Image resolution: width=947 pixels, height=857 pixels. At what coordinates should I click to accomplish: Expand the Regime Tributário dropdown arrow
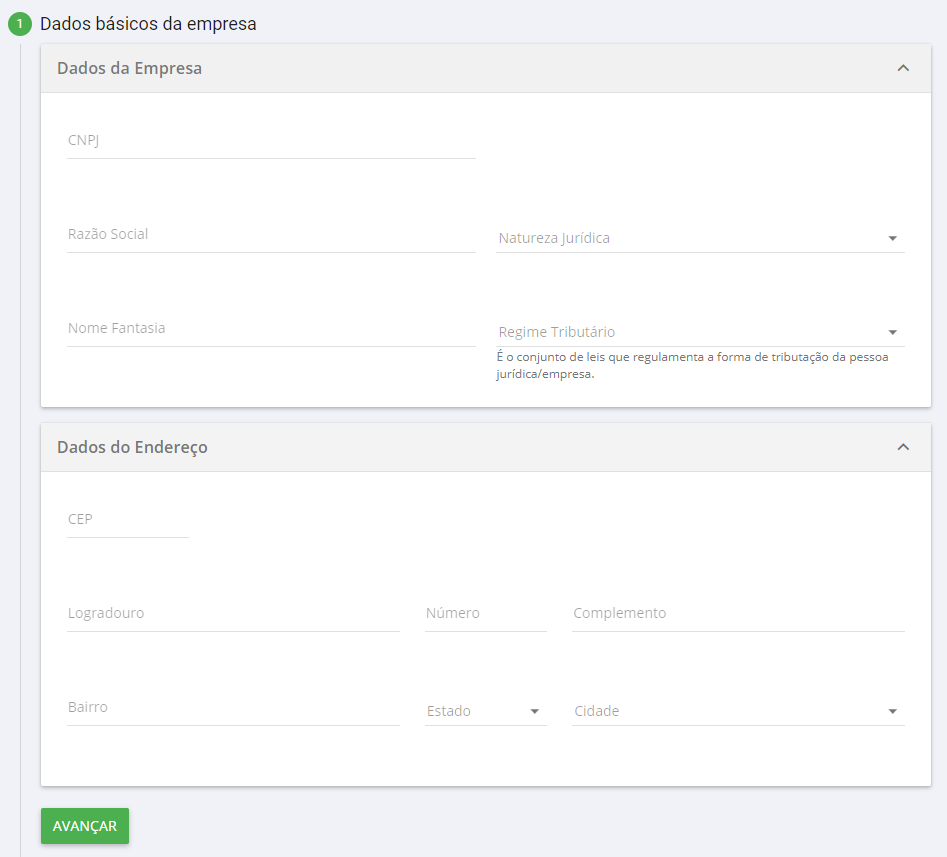tap(892, 333)
